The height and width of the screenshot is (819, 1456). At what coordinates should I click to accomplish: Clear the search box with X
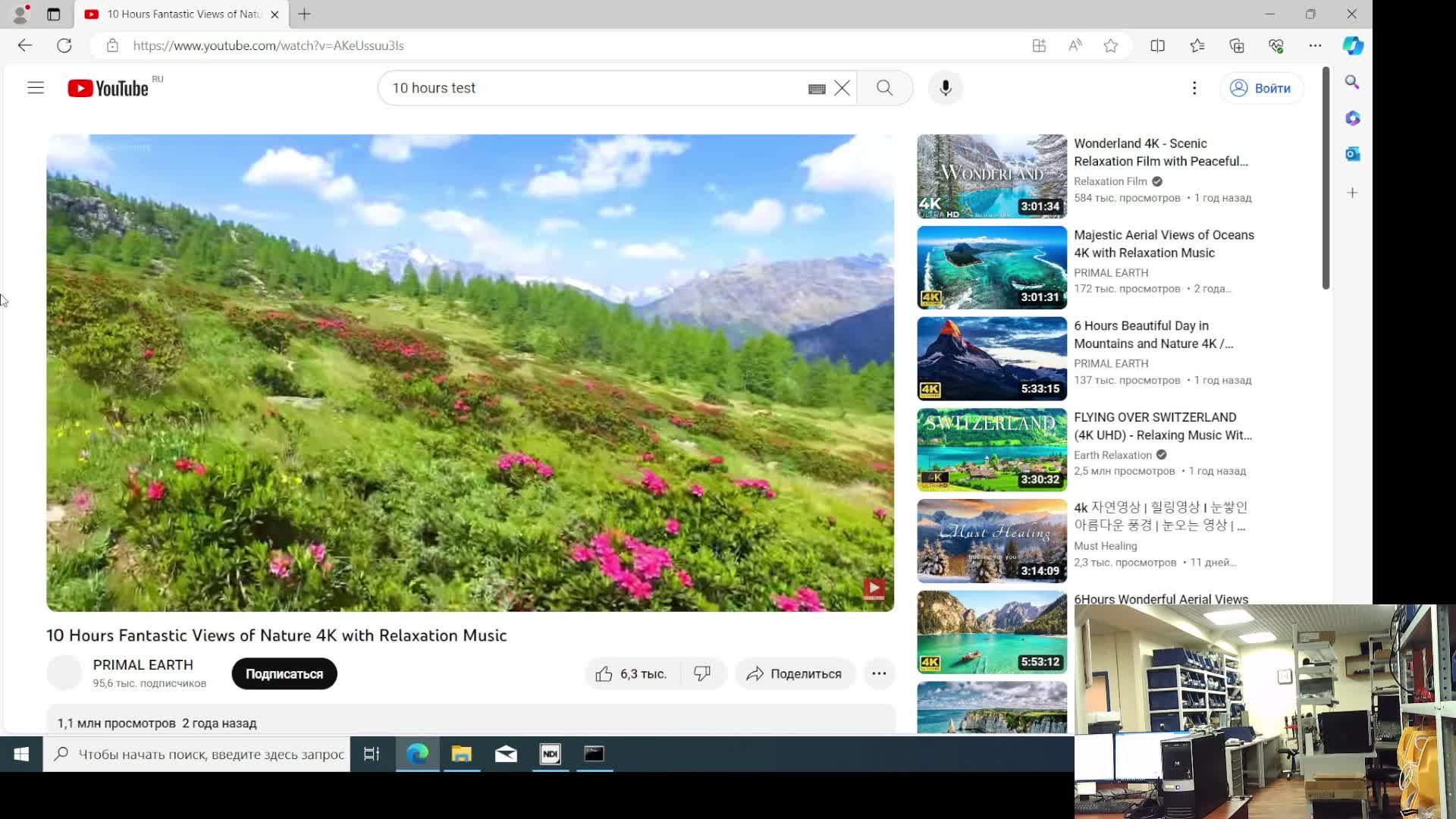click(x=842, y=88)
